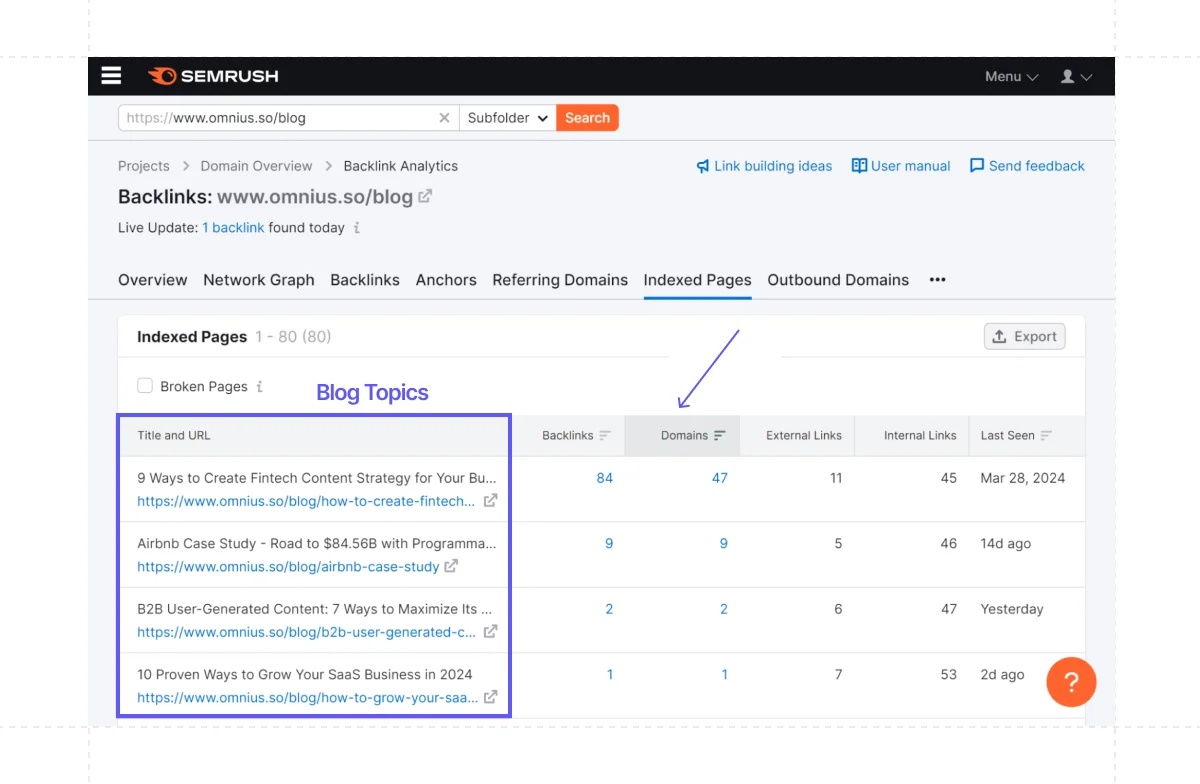Viewport: 1200px width, 784px height.
Task: Switch to the Referring Domains tab
Action: pyautogui.click(x=560, y=280)
